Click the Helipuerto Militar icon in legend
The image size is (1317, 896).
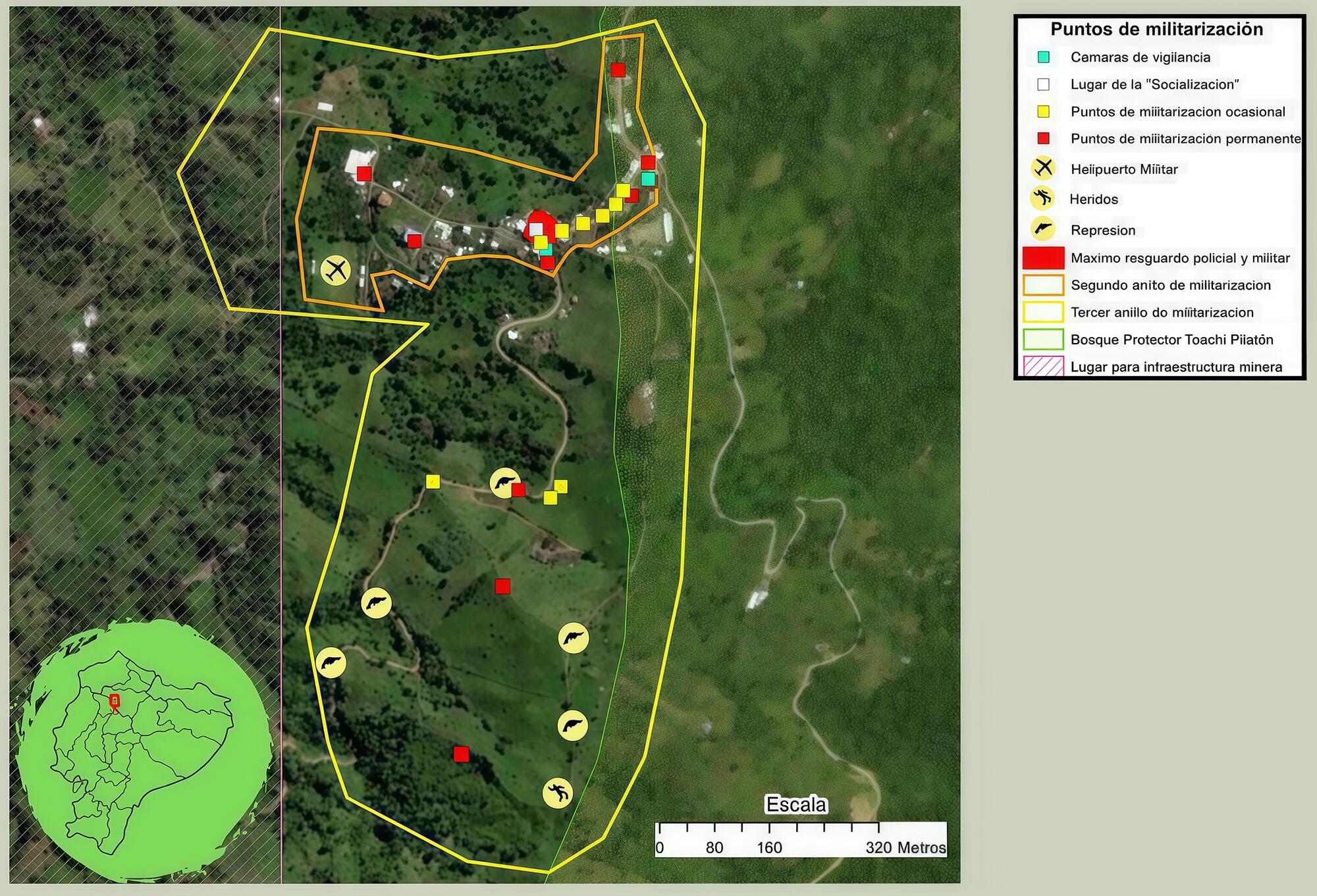point(1043,169)
